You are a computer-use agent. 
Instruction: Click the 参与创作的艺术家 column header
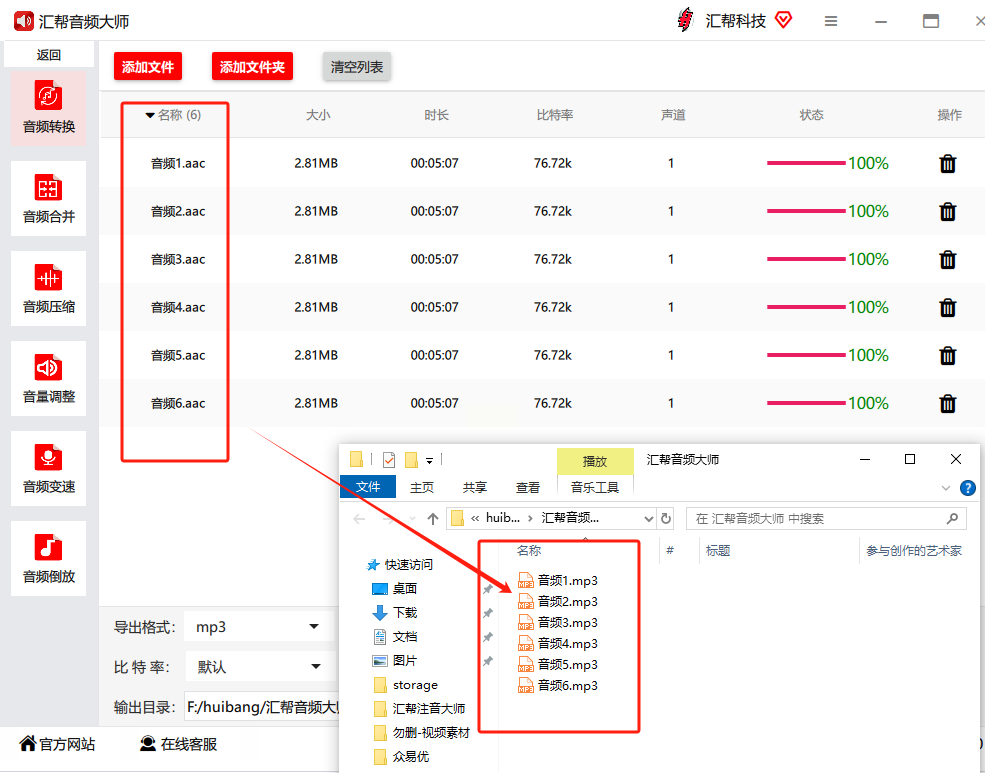point(913,551)
